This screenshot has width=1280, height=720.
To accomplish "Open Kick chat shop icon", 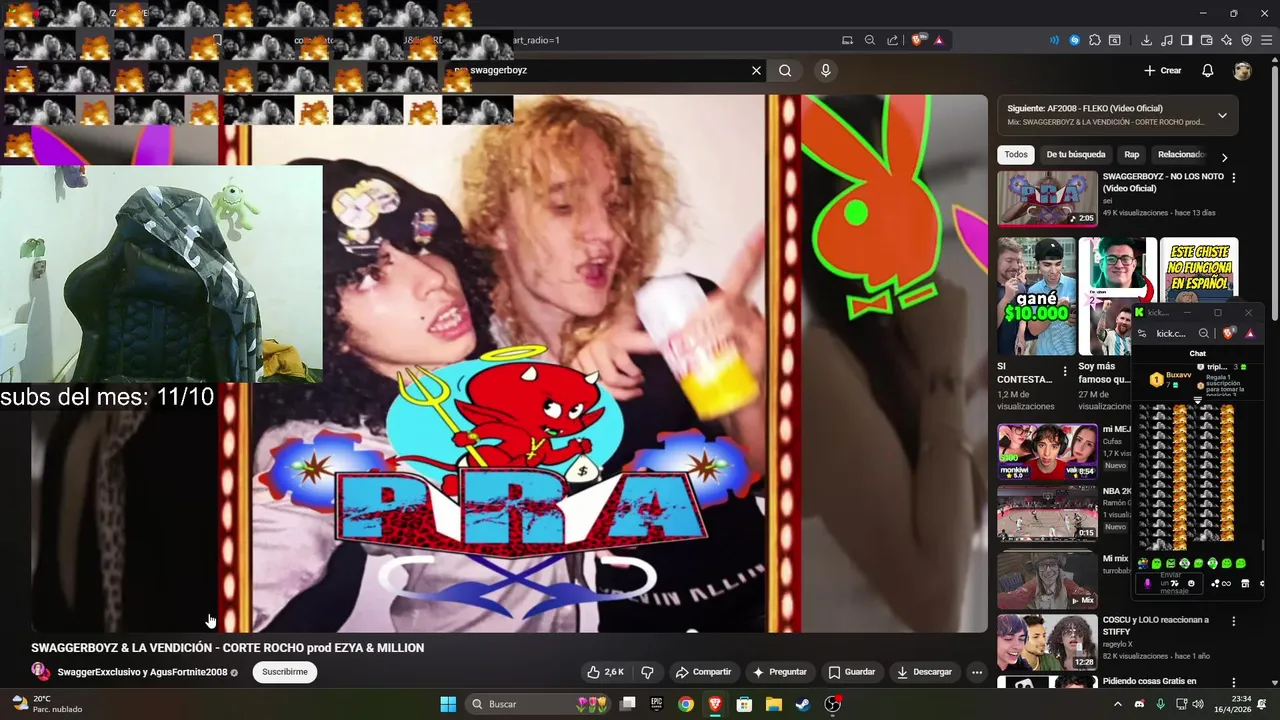I will click(x=1245, y=583).
